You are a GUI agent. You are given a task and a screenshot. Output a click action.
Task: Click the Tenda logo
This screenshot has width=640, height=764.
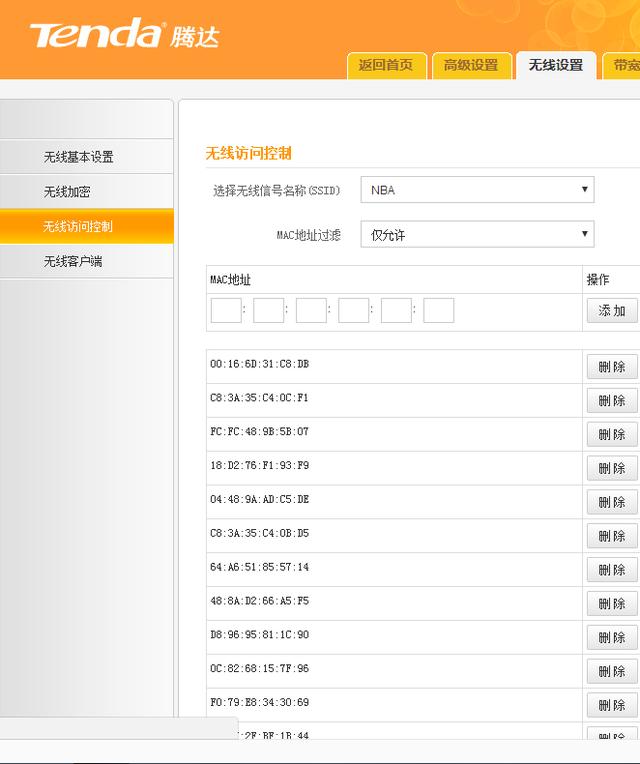[125, 33]
